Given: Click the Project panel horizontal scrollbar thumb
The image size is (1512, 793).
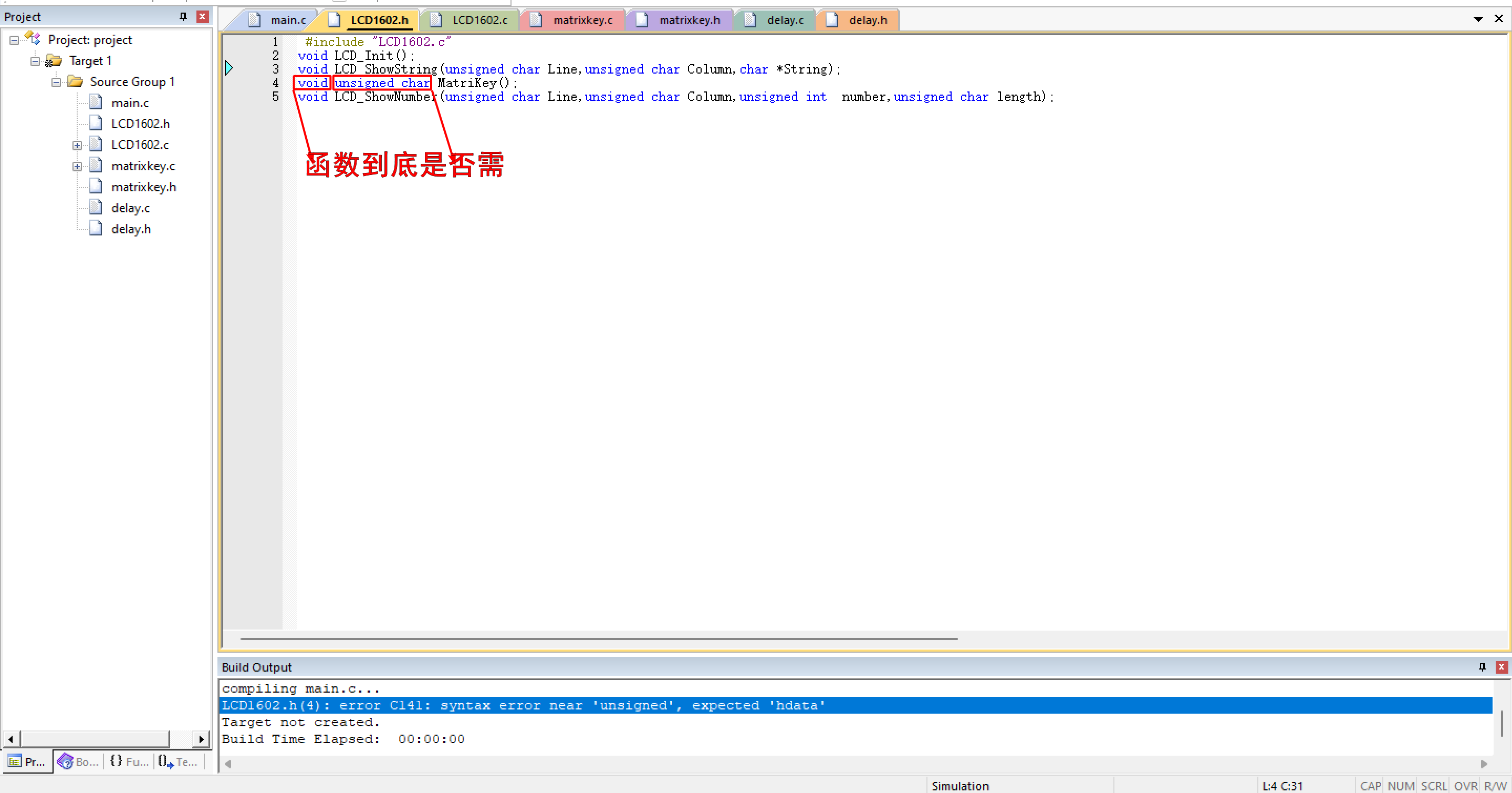Looking at the screenshot, I should click(x=95, y=739).
